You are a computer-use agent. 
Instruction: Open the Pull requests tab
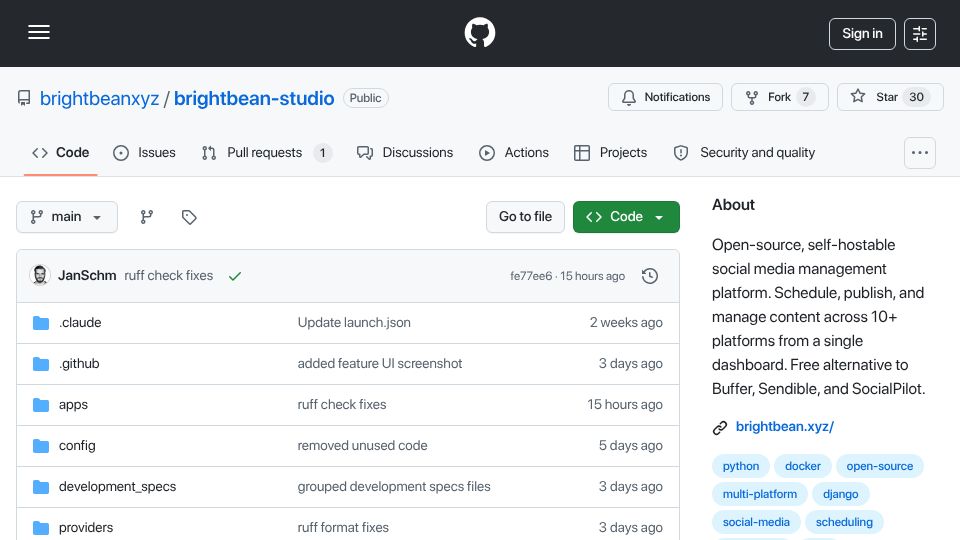coord(266,152)
